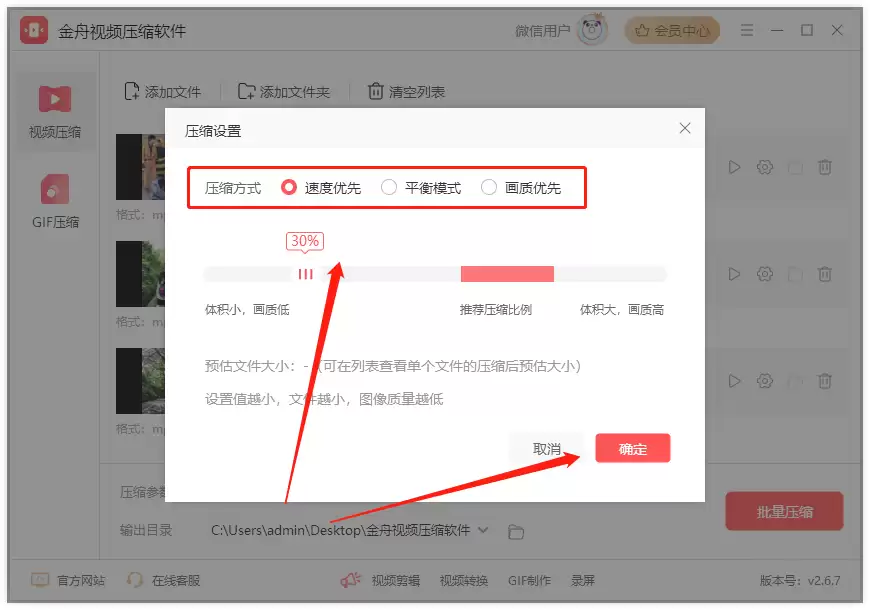Screen dimensions: 870x610
Task: Select 画质优先 radio option
Action: (488, 188)
